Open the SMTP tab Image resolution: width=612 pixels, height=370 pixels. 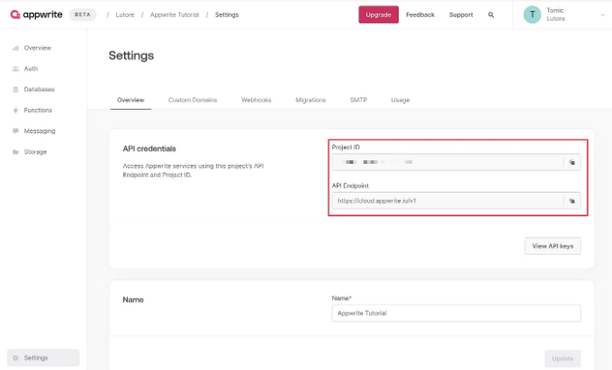click(x=358, y=100)
